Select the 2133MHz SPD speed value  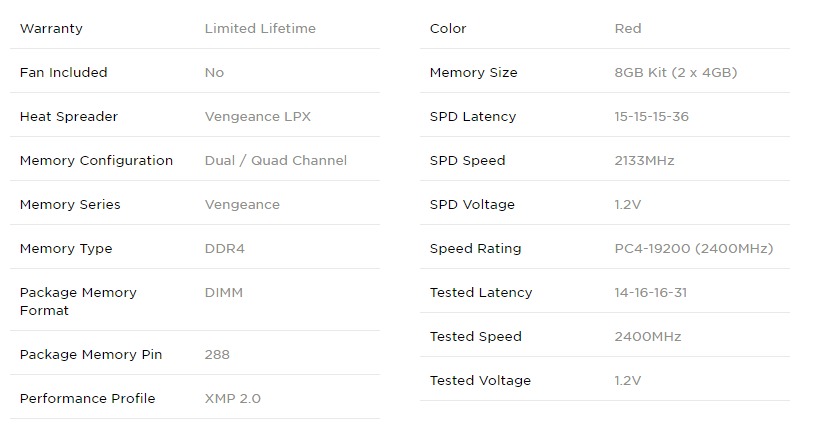pos(644,161)
